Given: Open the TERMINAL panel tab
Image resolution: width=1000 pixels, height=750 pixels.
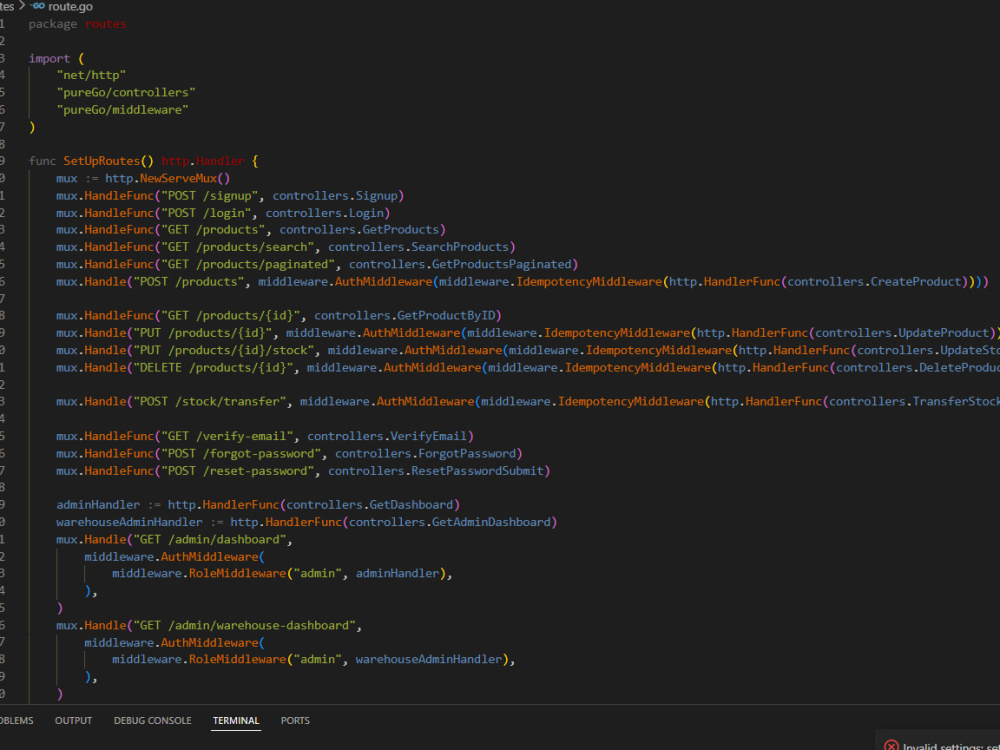Looking at the screenshot, I should 236,721.
